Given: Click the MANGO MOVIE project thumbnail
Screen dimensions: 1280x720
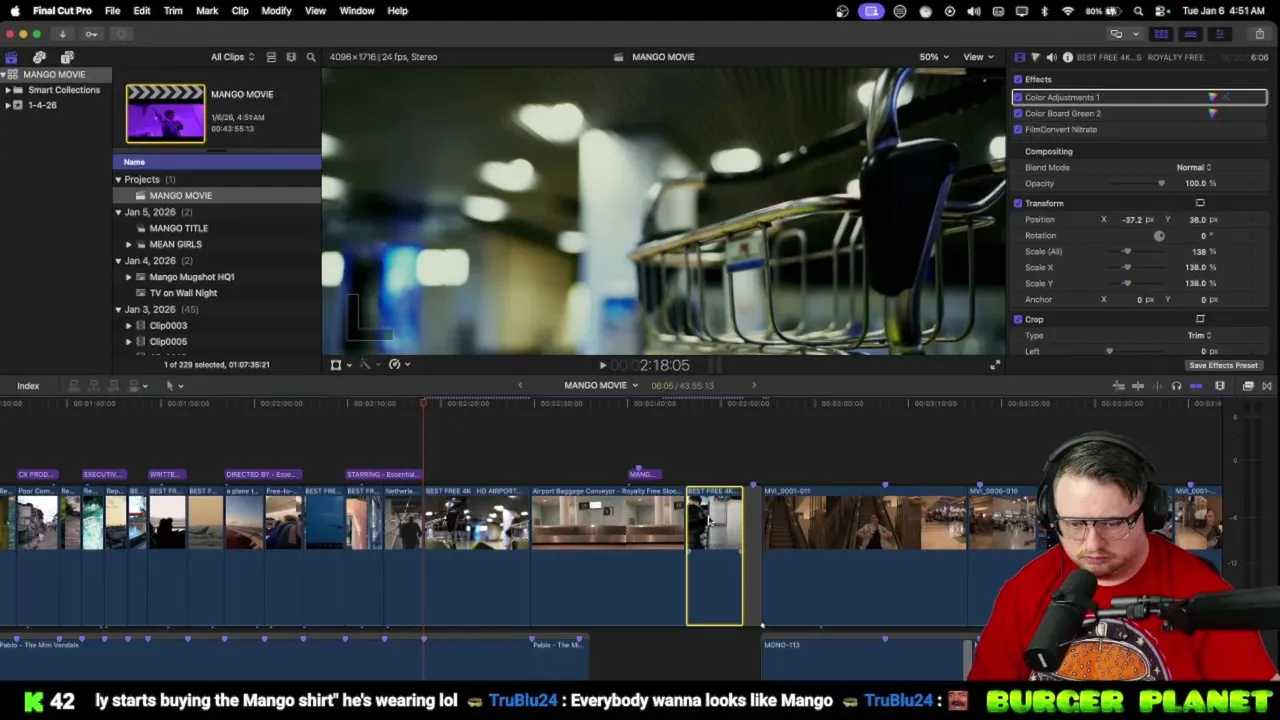Looking at the screenshot, I should point(165,114).
